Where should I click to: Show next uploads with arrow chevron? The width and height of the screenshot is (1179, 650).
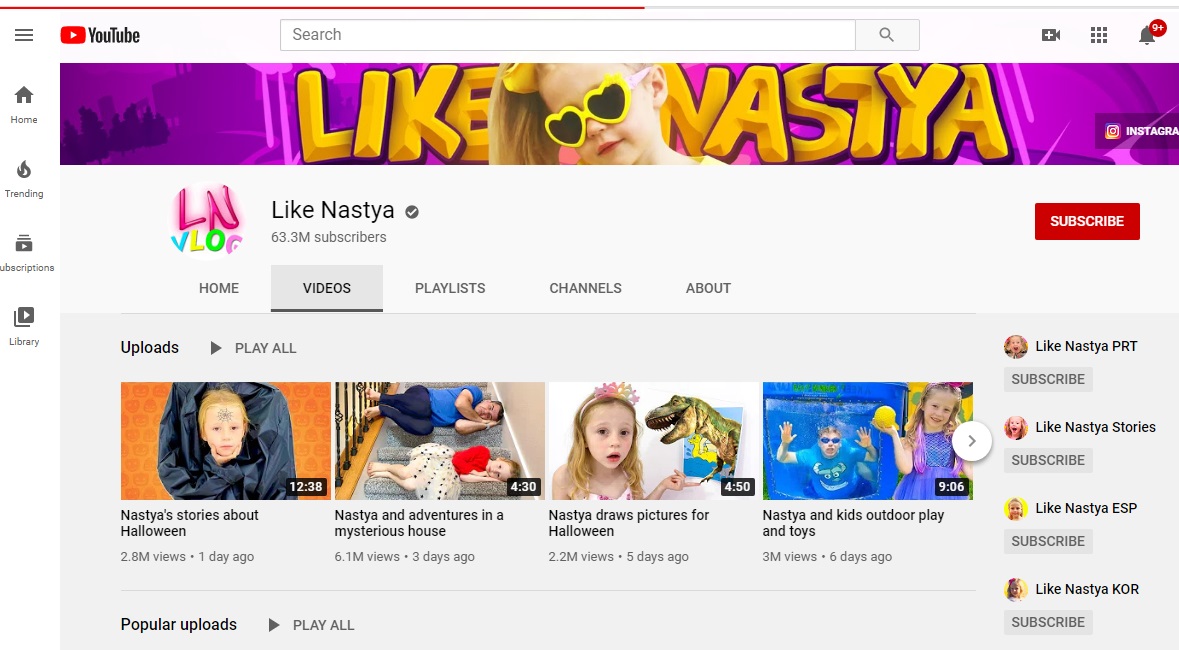(x=971, y=441)
